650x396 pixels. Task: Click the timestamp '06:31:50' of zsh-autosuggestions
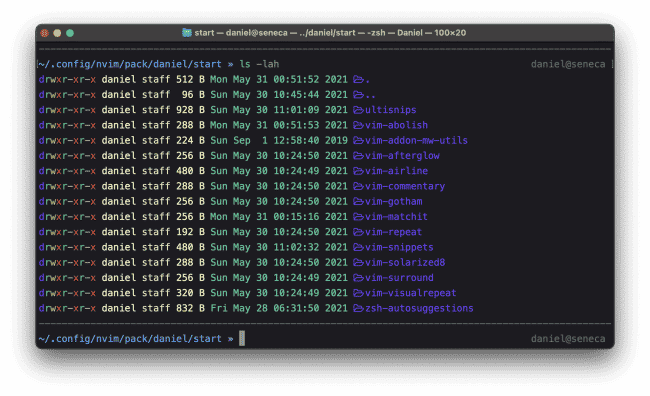(x=296, y=309)
